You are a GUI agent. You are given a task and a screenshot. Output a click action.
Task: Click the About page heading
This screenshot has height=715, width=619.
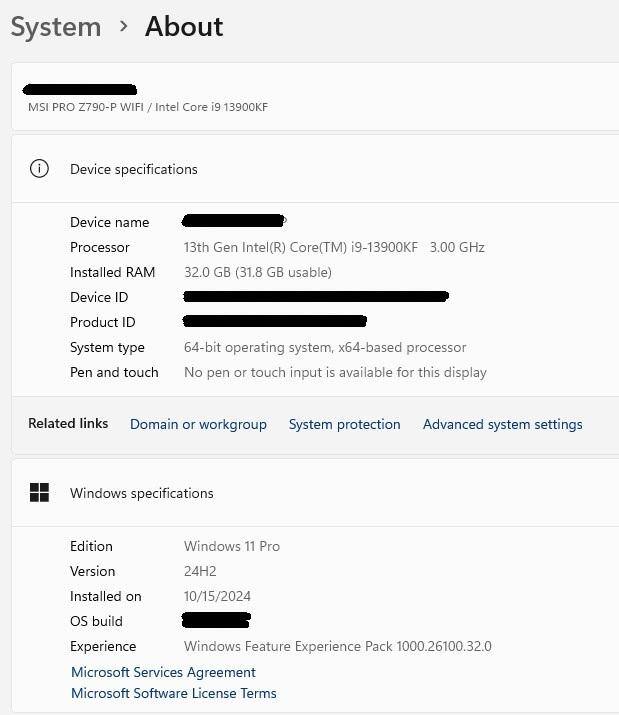click(x=184, y=26)
